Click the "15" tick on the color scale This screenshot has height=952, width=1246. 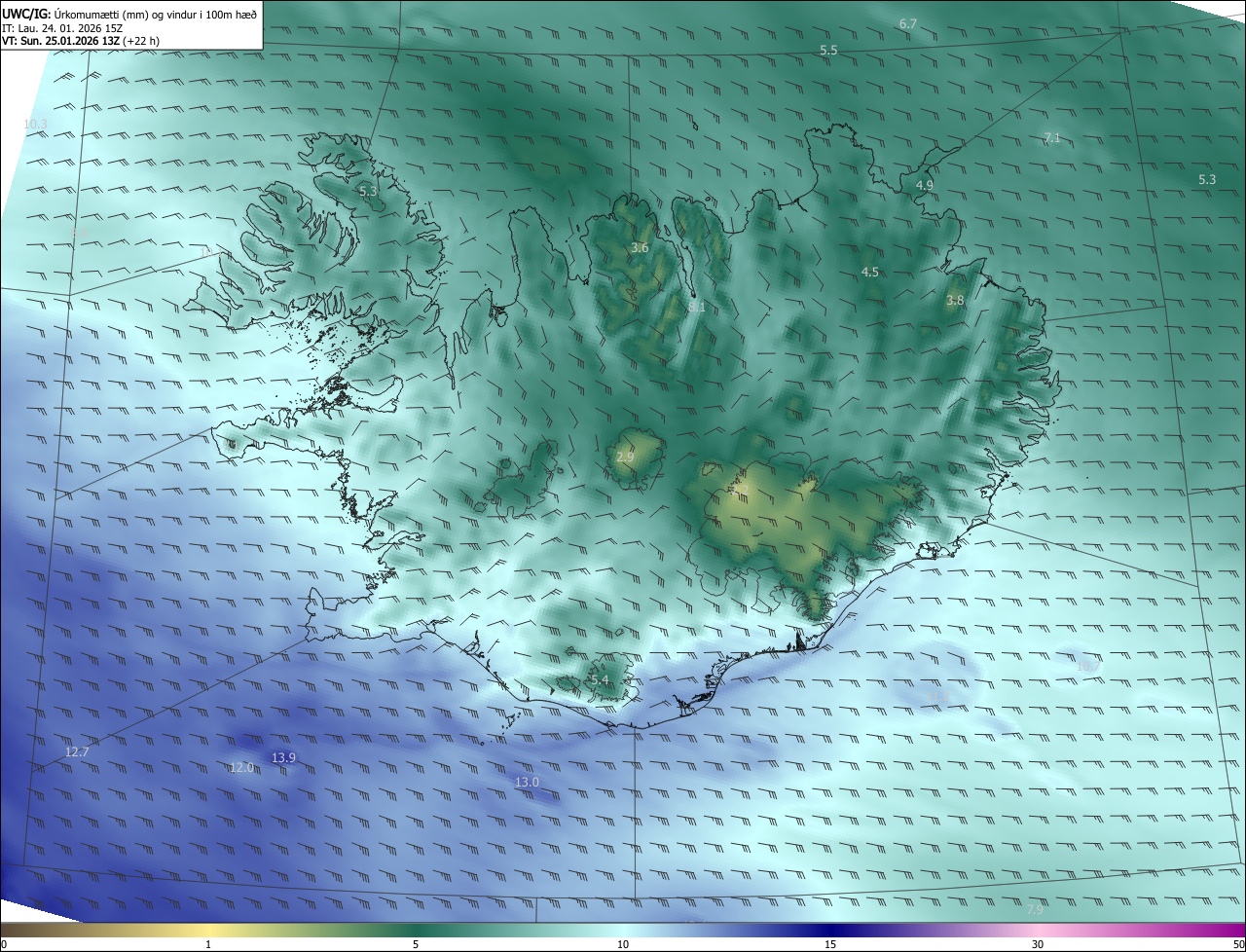830,944
